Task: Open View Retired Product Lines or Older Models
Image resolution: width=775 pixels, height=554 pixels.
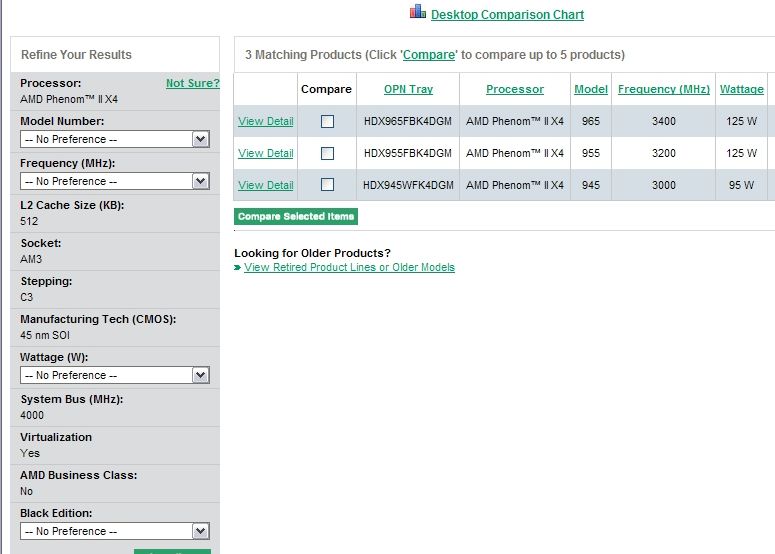Action: [349, 267]
